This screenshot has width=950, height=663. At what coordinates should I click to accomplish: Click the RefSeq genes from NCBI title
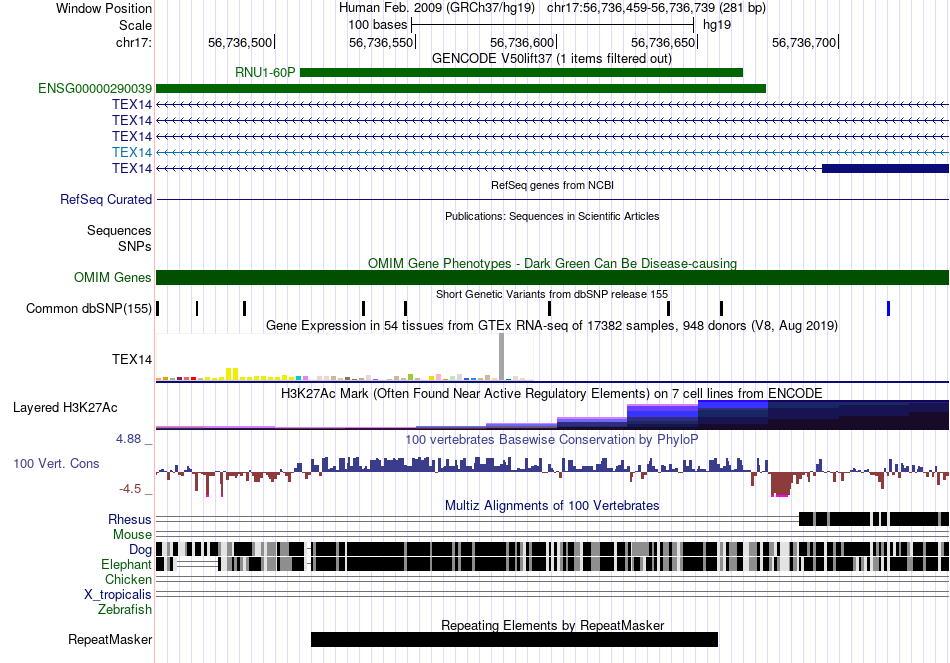point(552,185)
